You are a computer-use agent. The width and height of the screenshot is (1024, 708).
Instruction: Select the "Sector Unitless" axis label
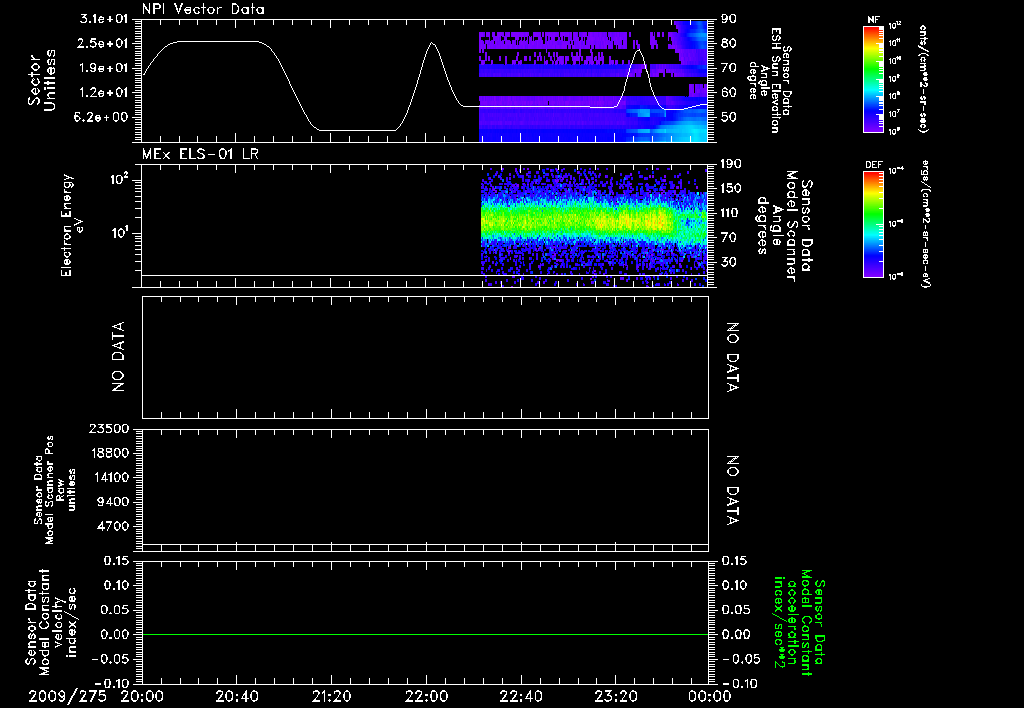[42, 80]
